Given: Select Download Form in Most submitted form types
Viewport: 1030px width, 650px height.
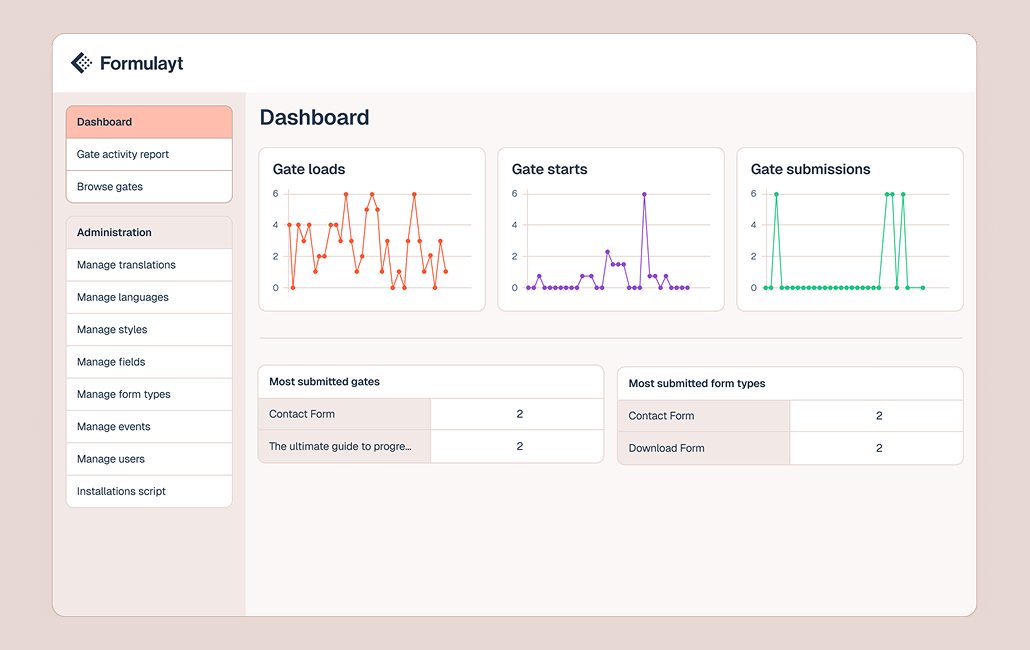Looking at the screenshot, I should pyautogui.click(x=665, y=448).
